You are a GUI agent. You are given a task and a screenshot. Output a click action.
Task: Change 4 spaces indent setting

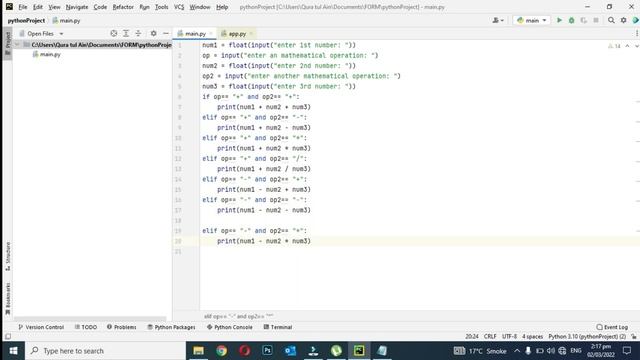(532, 337)
